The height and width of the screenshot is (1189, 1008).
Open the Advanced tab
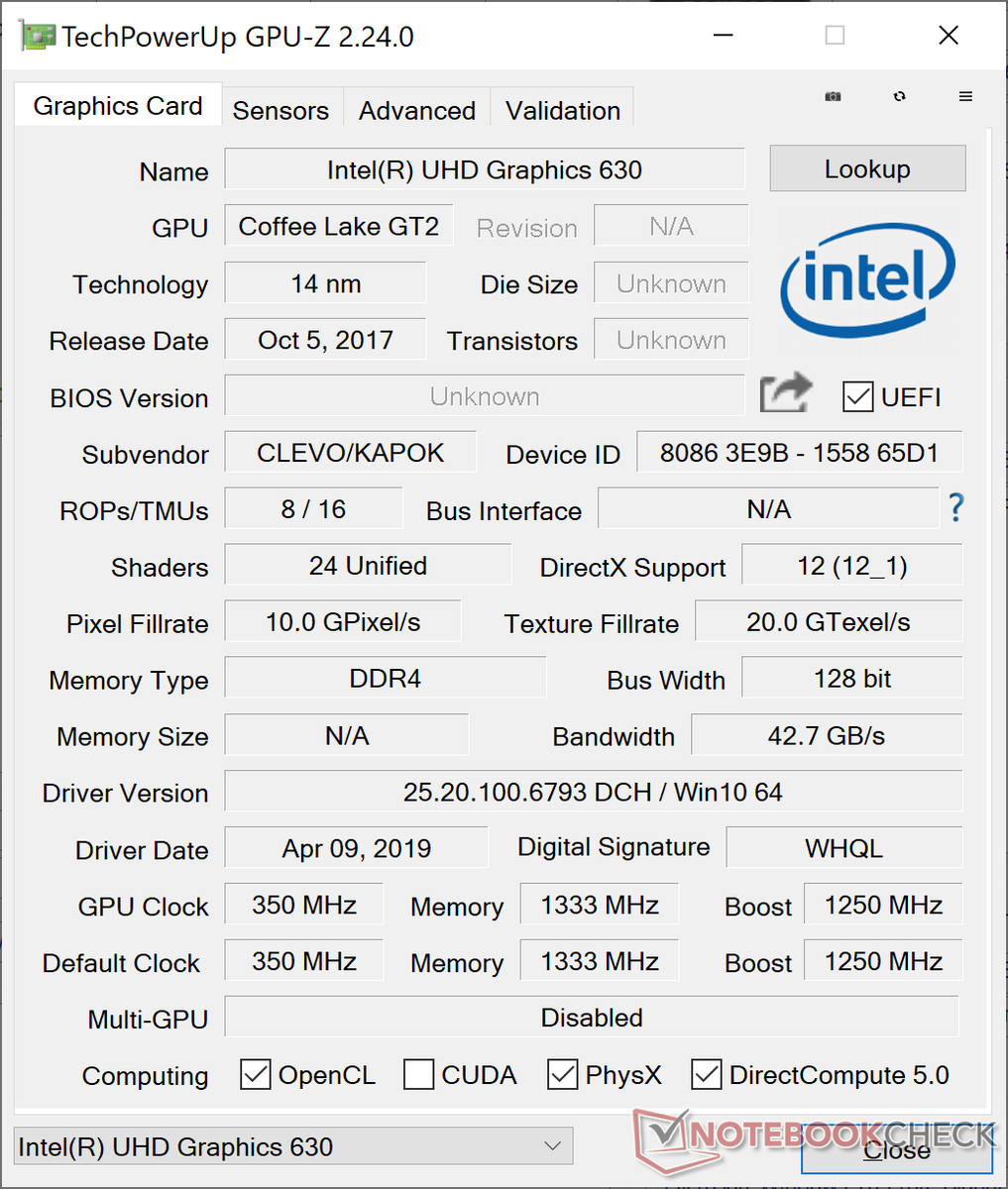coord(417,110)
